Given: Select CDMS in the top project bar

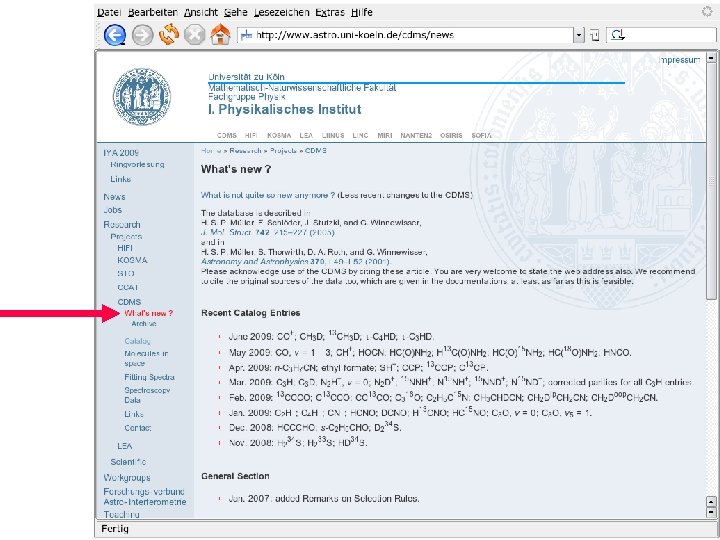Looking at the screenshot, I should pos(227,135).
